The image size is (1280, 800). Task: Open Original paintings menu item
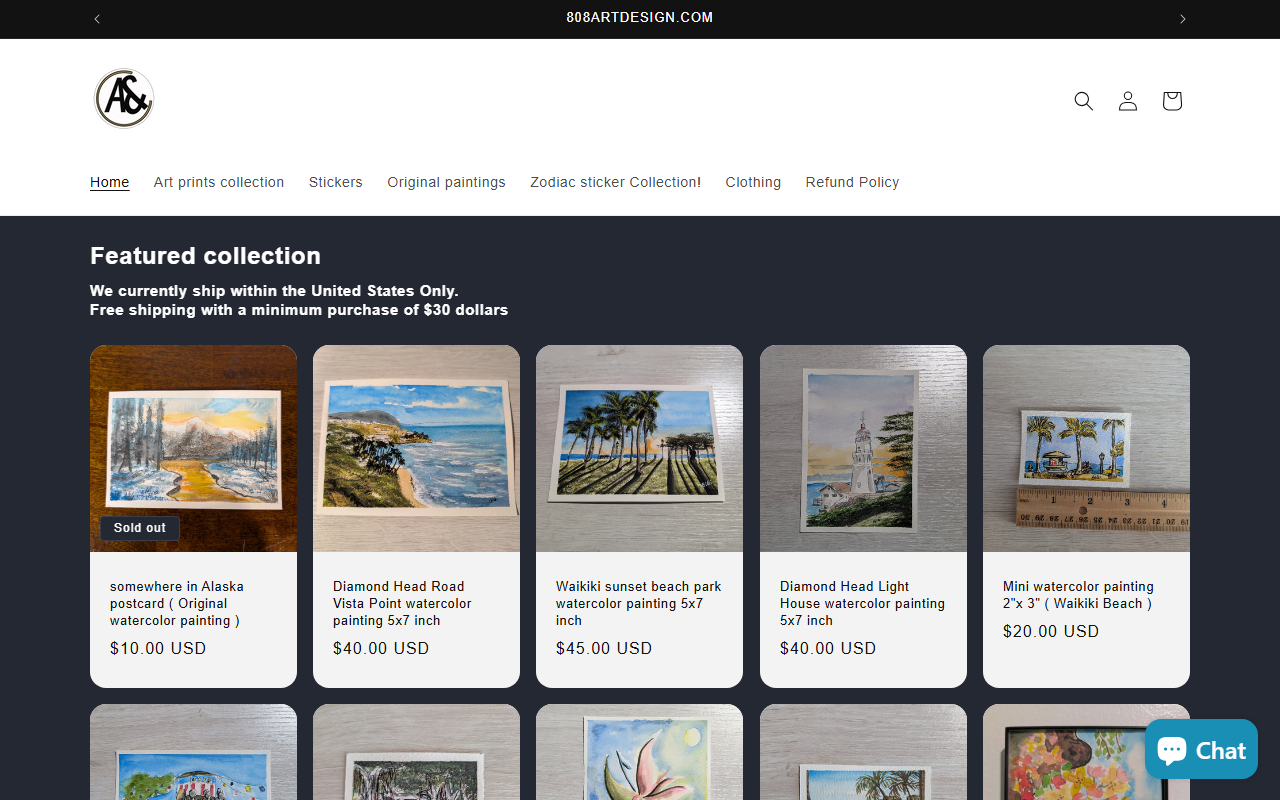point(446,182)
